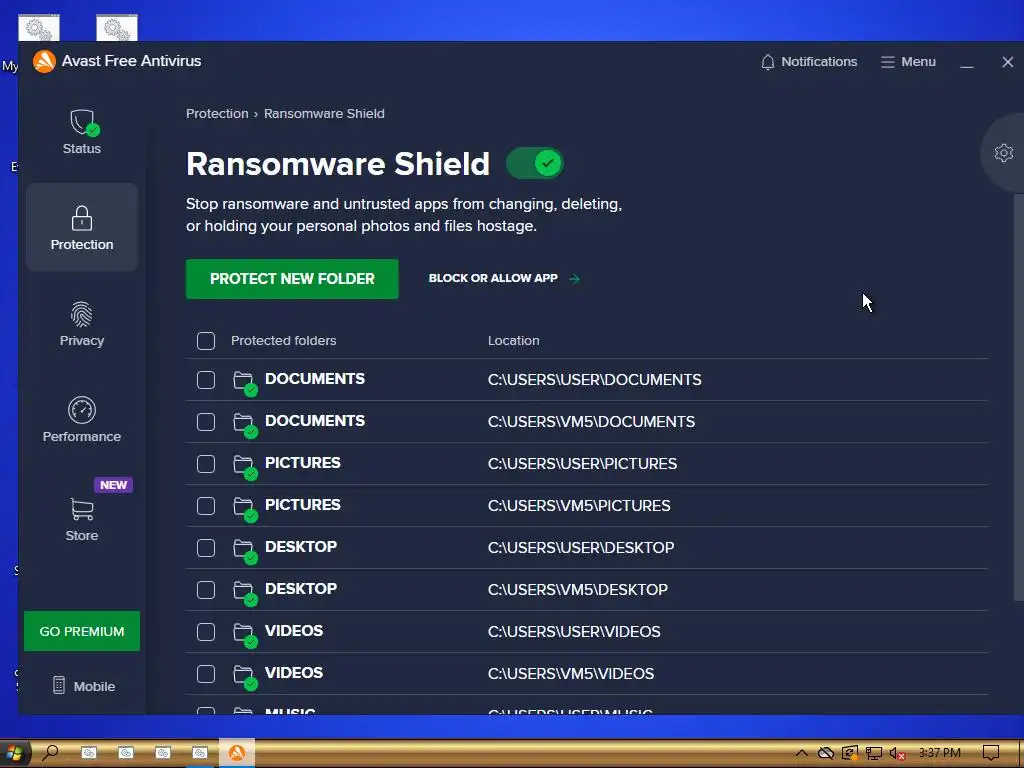1024x768 pixels.
Task: Open the Action Center notification icon
Action: 991,754
